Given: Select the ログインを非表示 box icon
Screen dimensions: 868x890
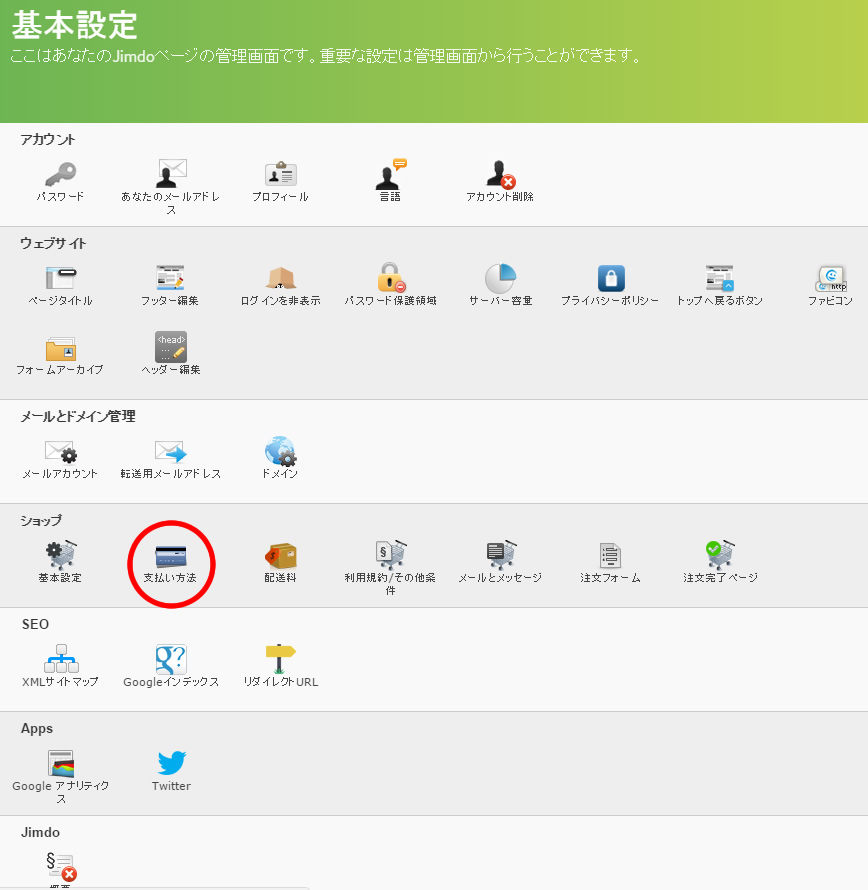Looking at the screenshot, I should coord(280,278).
